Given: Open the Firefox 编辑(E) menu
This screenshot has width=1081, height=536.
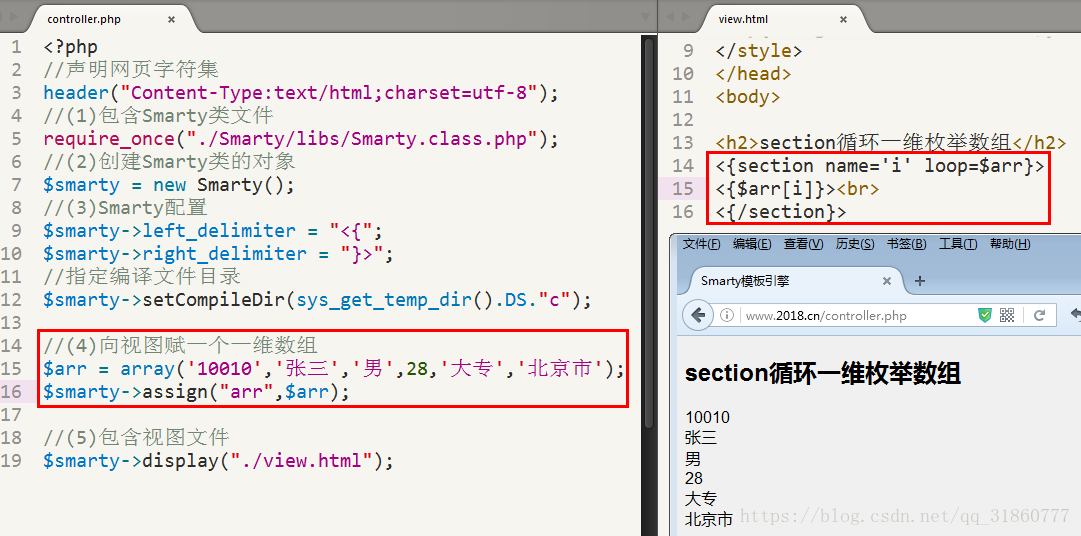Looking at the screenshot, I should pos(752,244).
